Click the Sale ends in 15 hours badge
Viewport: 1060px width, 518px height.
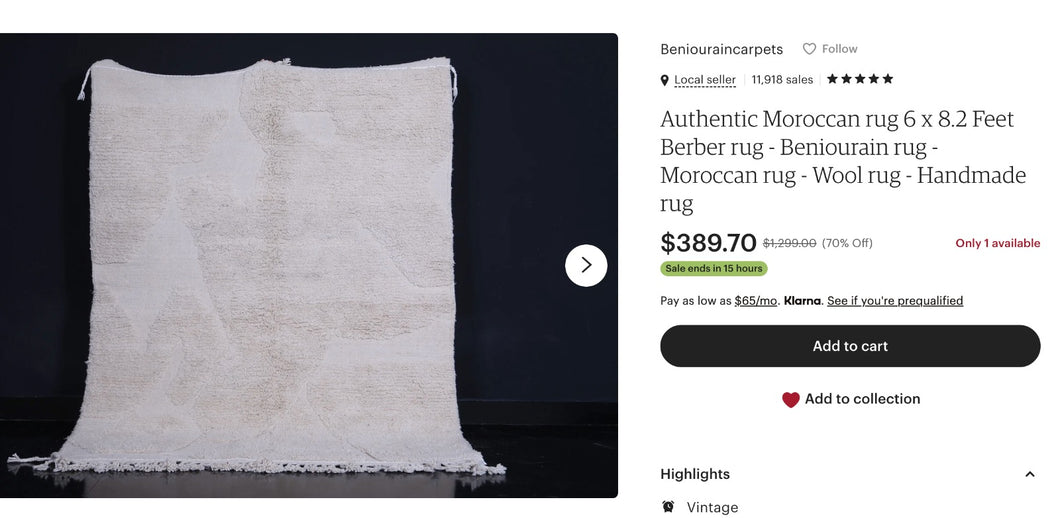714,268
